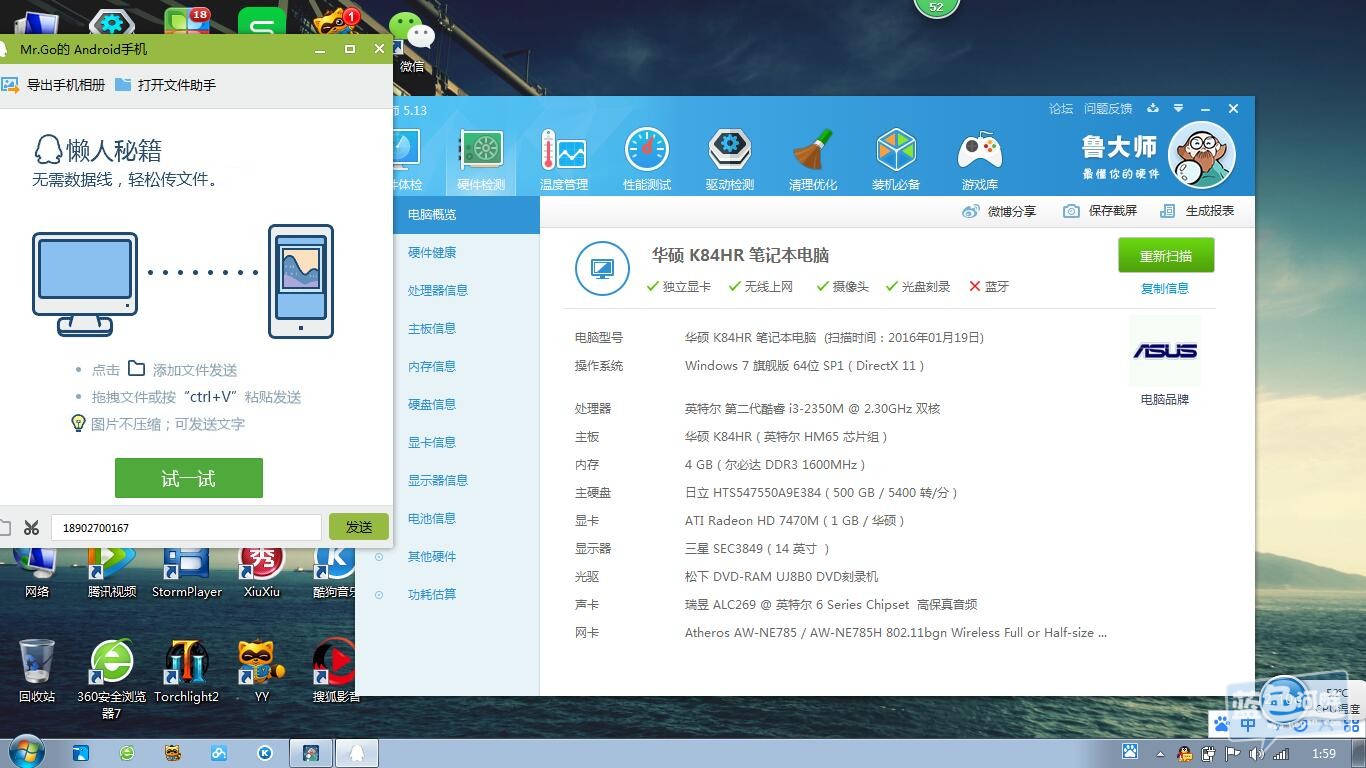Click 打开文件助手 folder icon
Screen dimensions: 1366x768
pos(123,85)
